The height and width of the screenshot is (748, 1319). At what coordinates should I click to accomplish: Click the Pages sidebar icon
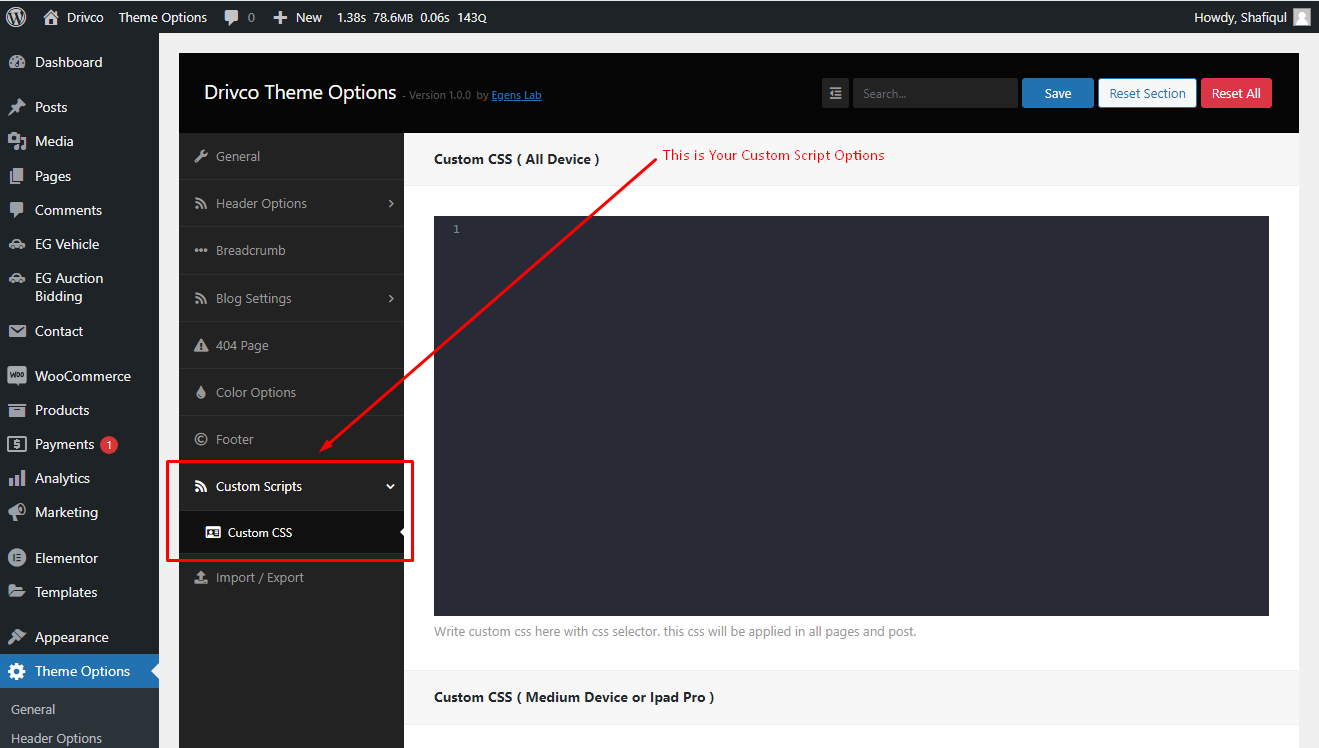click(16, 176)
